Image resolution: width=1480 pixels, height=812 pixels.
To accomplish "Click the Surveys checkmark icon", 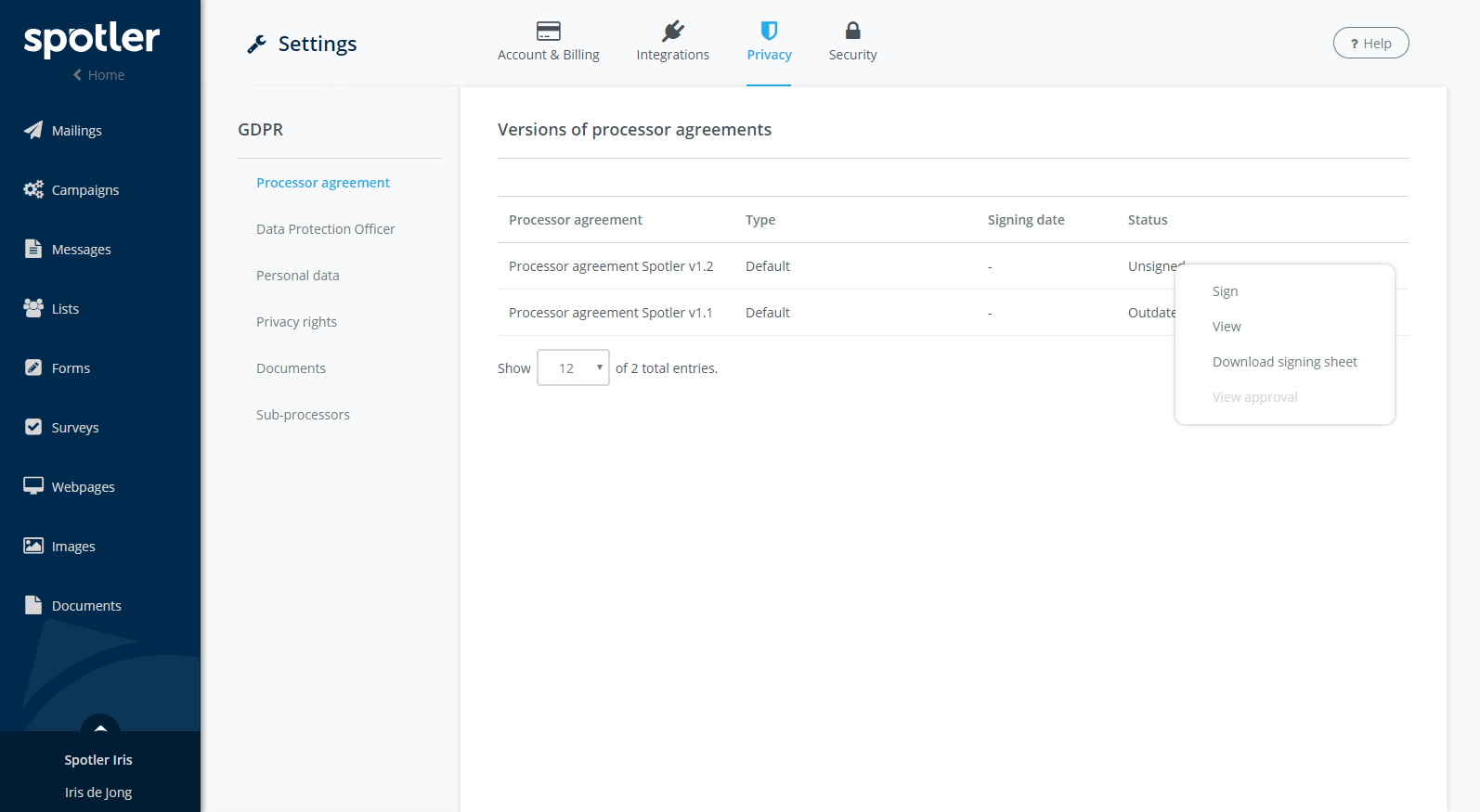I will 33,427.
